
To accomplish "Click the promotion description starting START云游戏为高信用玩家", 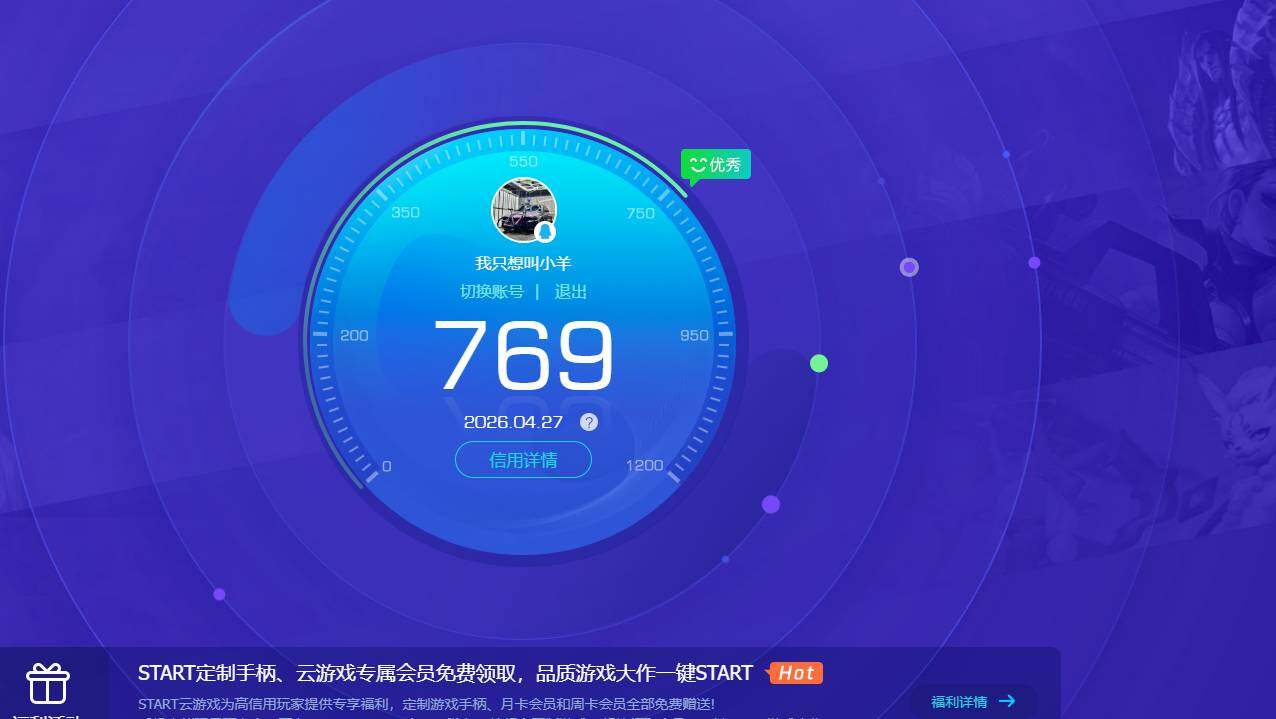I will point(426,704).
